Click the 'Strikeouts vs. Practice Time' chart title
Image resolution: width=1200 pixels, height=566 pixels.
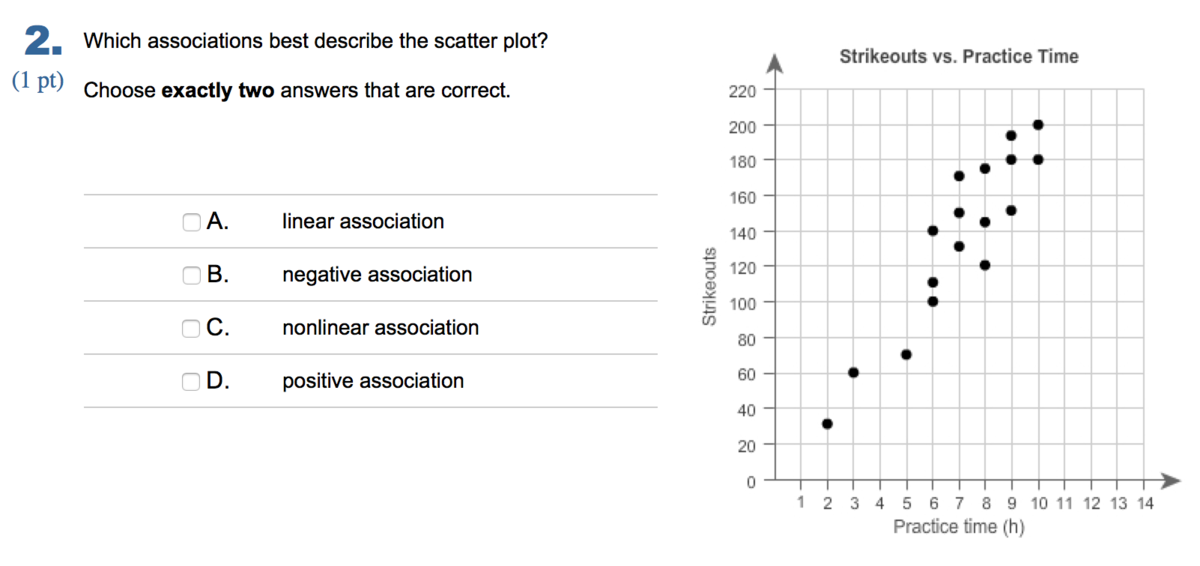[959, 57]
